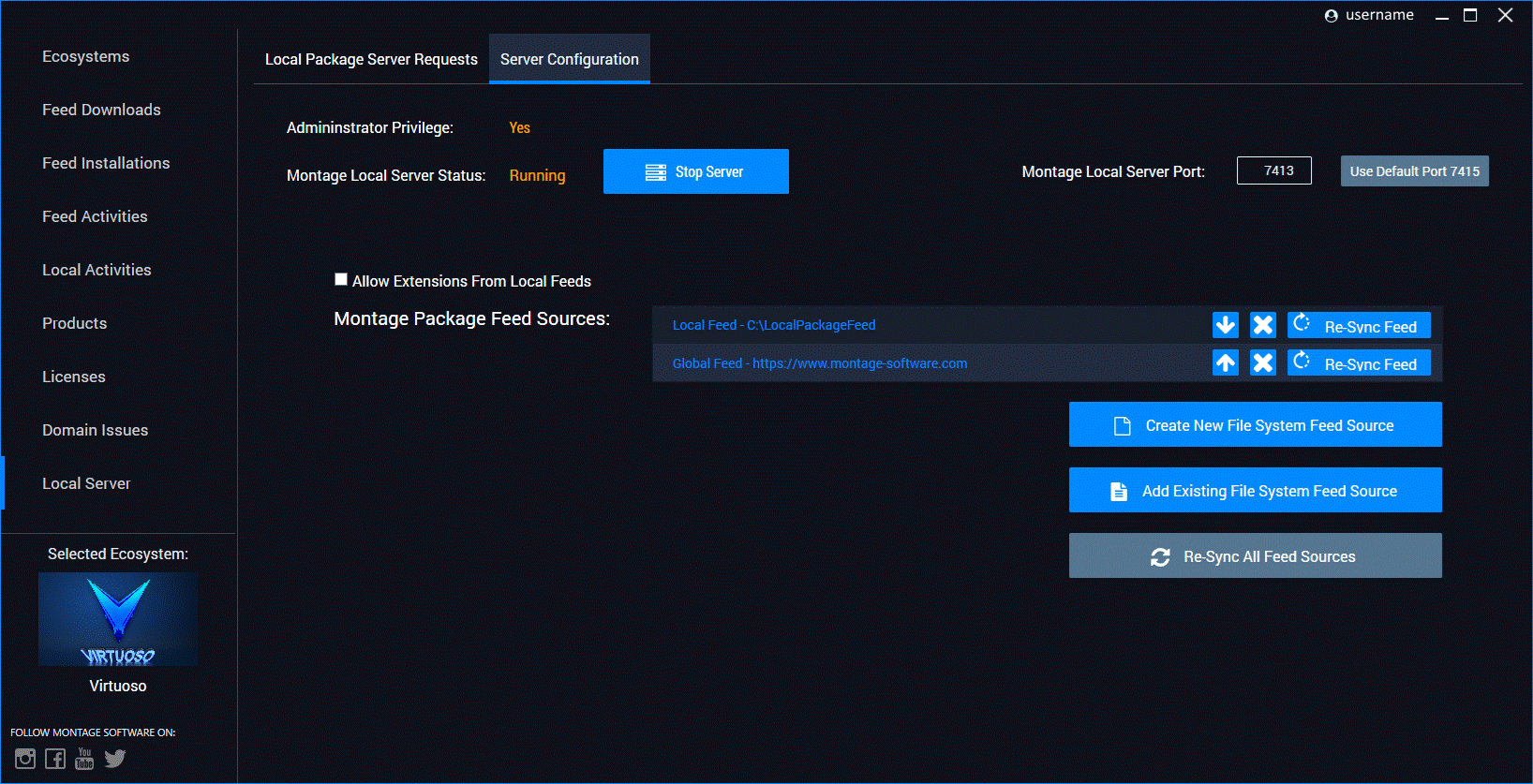1533x784 pixels.
Task: Click the server port input field
Action: (x=1274, y=170)
